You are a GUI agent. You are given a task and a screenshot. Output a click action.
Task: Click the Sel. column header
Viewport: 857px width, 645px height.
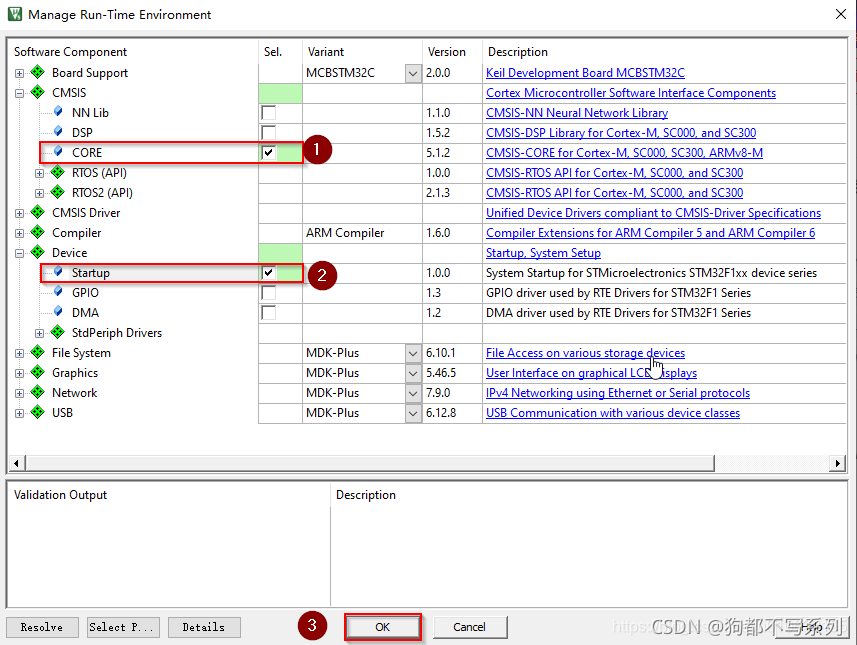click(273, 51)
